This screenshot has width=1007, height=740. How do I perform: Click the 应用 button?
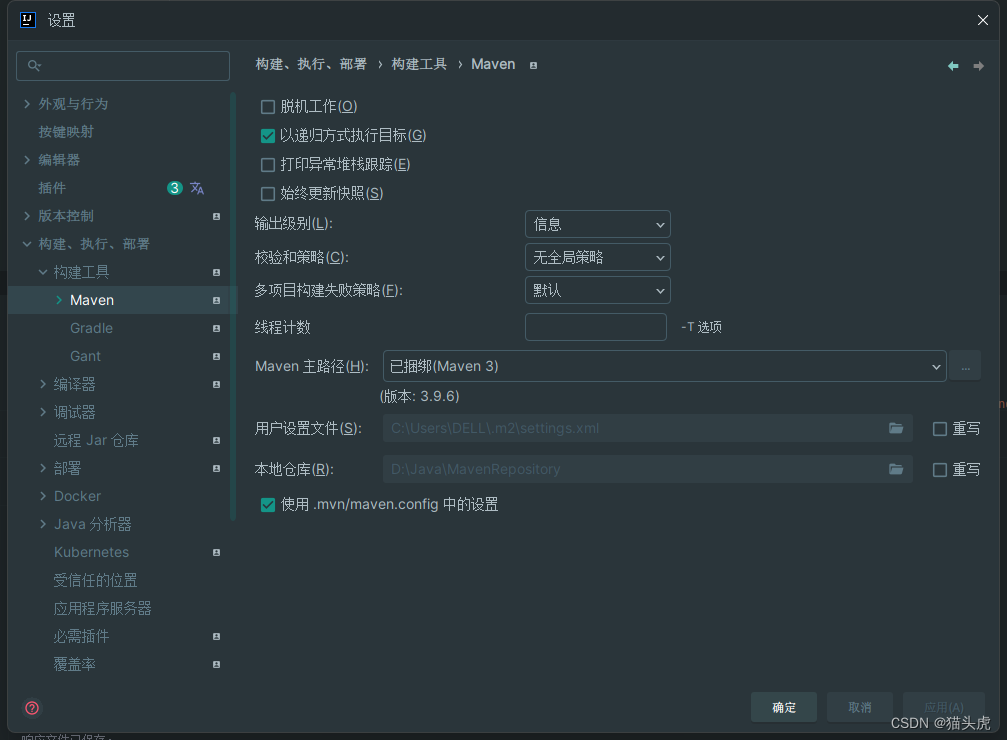943,707
